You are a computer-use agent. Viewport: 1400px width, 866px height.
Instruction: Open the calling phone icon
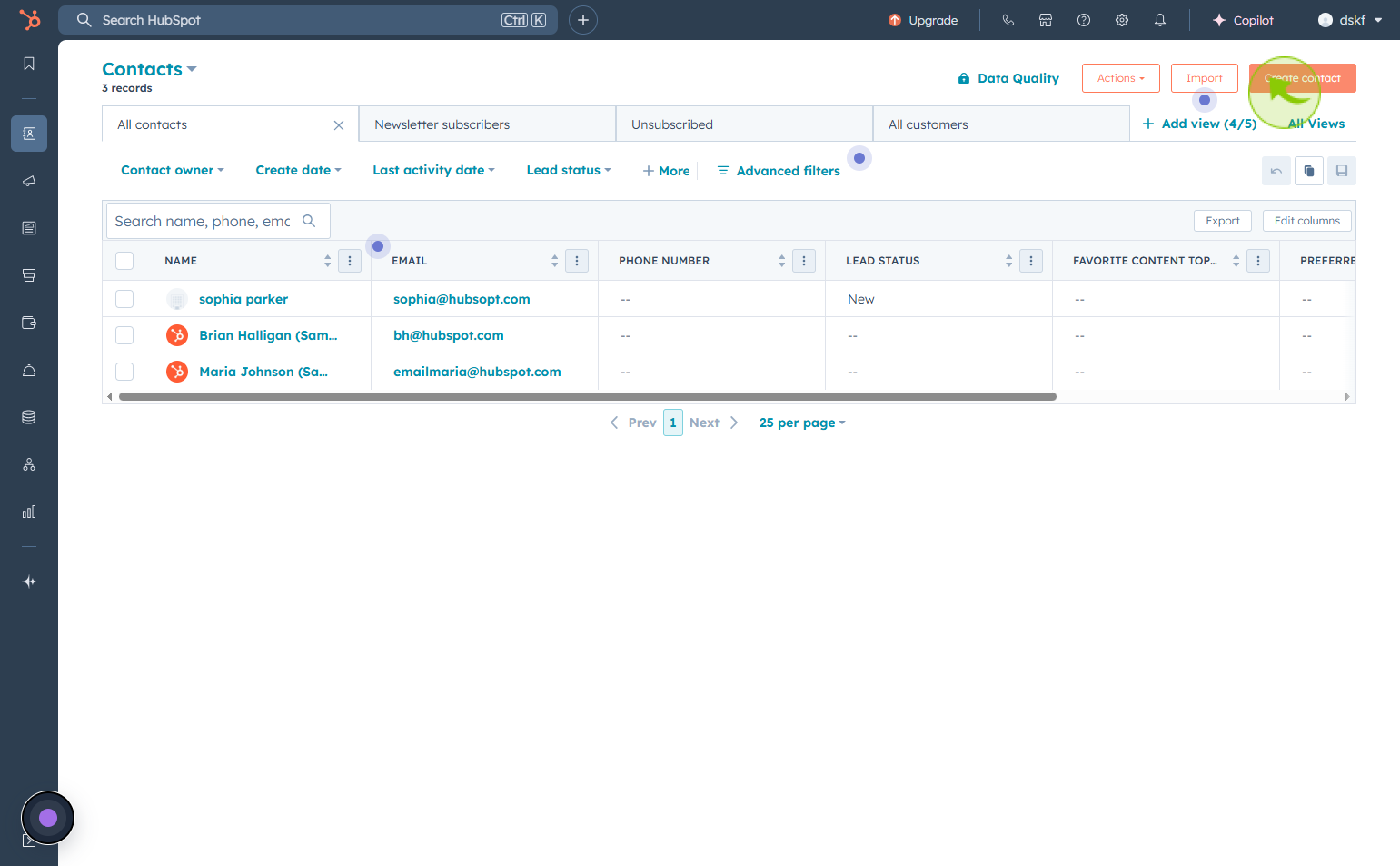[x=1008, y=20]
